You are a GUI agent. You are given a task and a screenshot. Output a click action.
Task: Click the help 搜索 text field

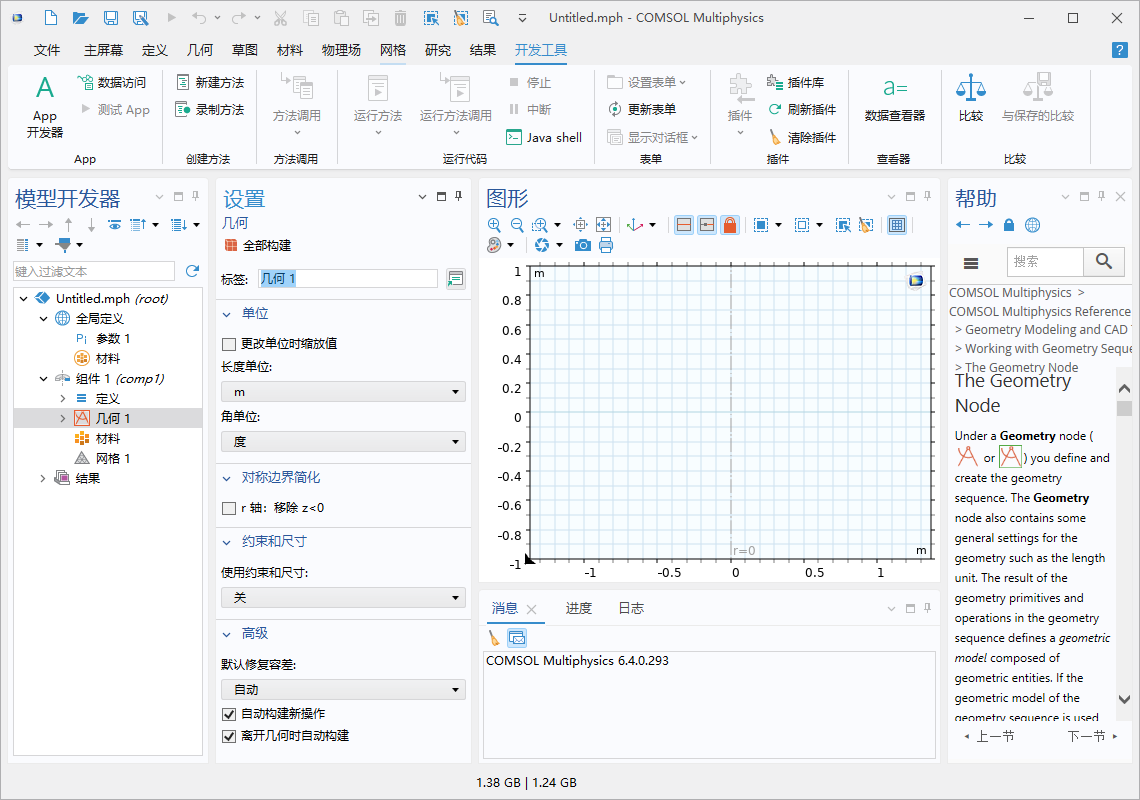(1045, 261)
